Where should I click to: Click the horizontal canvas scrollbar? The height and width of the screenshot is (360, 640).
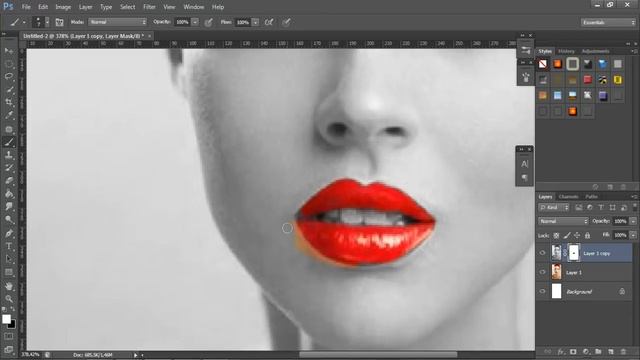[x=378, y=355]
